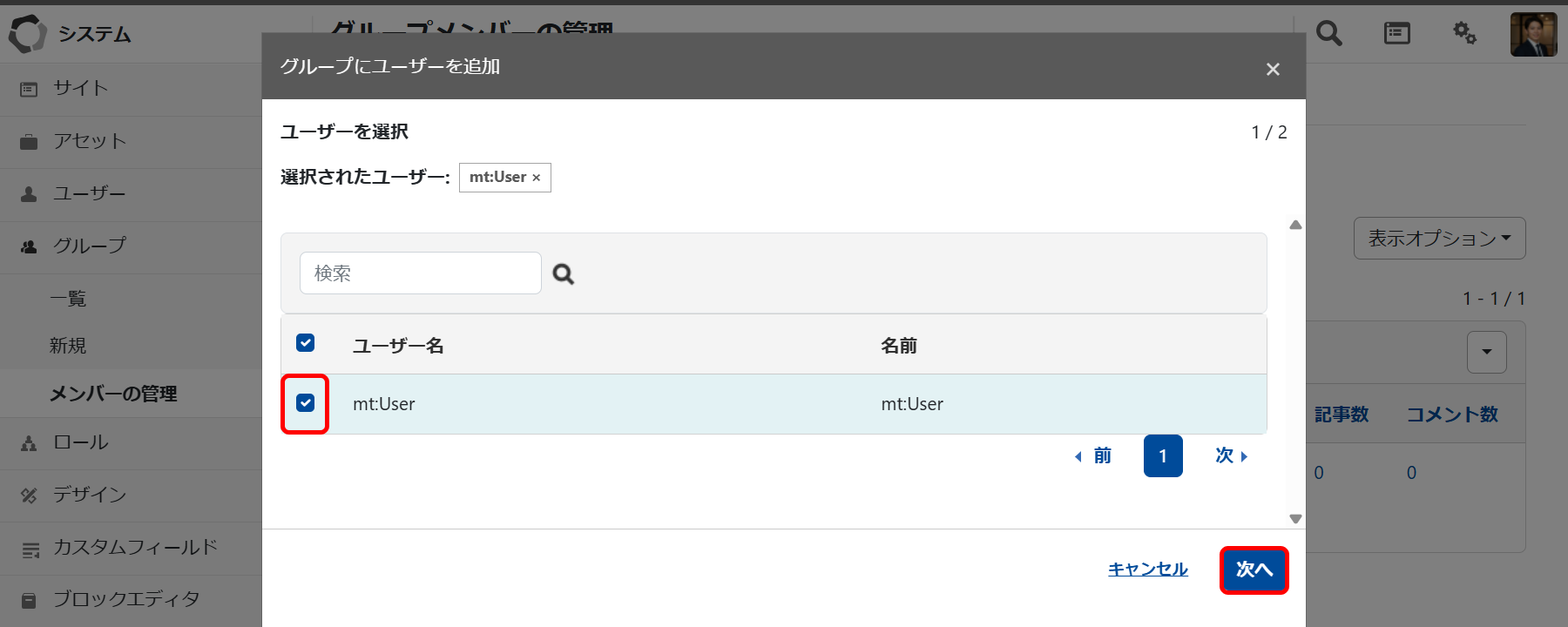Click the scroll up arrow in dialog
1568x627 pixels.
click(x=1295, y=226)
